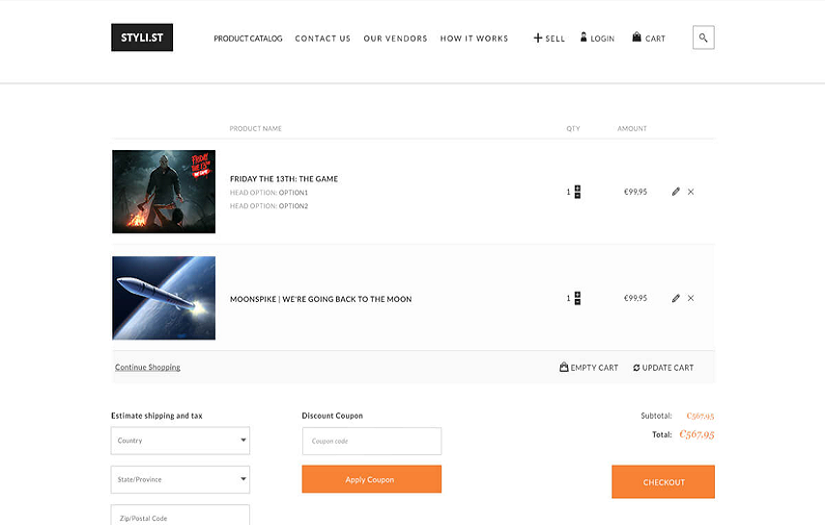Remove Moonspike item from cart

(x=691, y=298)
